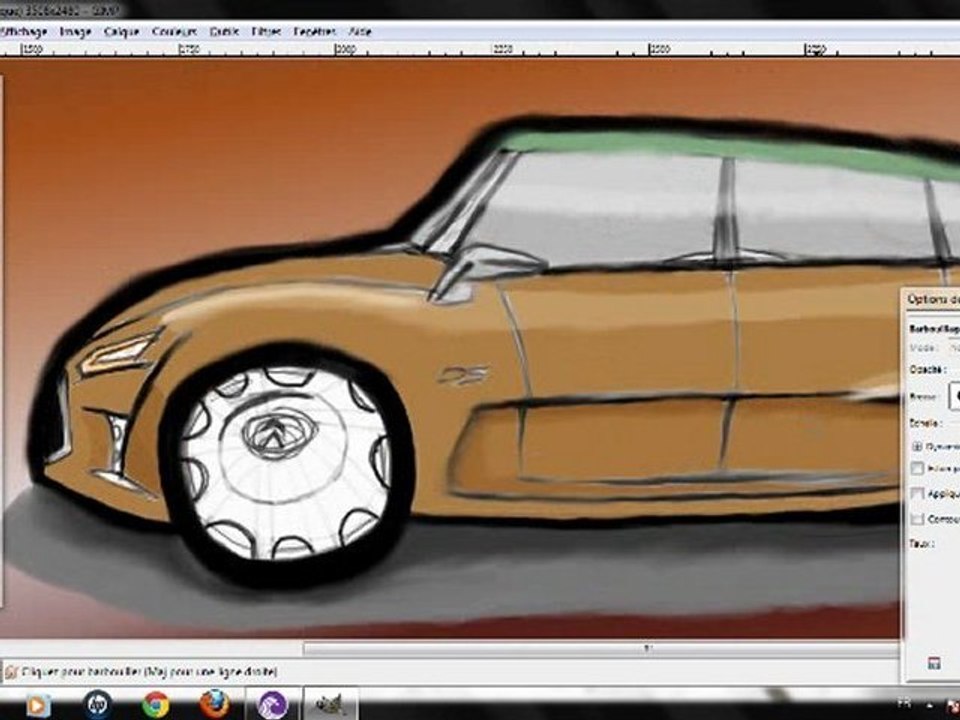Click the FR language indicator in tray

[x=903, y=703]
